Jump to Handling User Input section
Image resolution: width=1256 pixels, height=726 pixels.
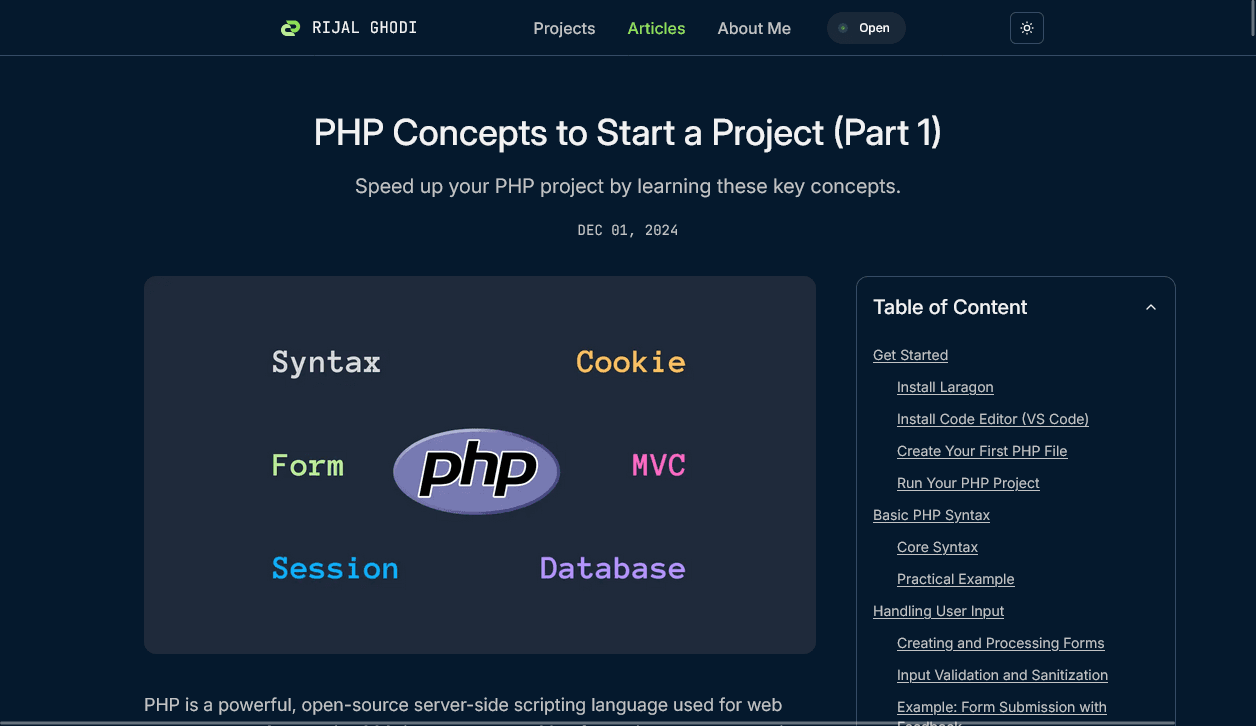click(938, 611)
